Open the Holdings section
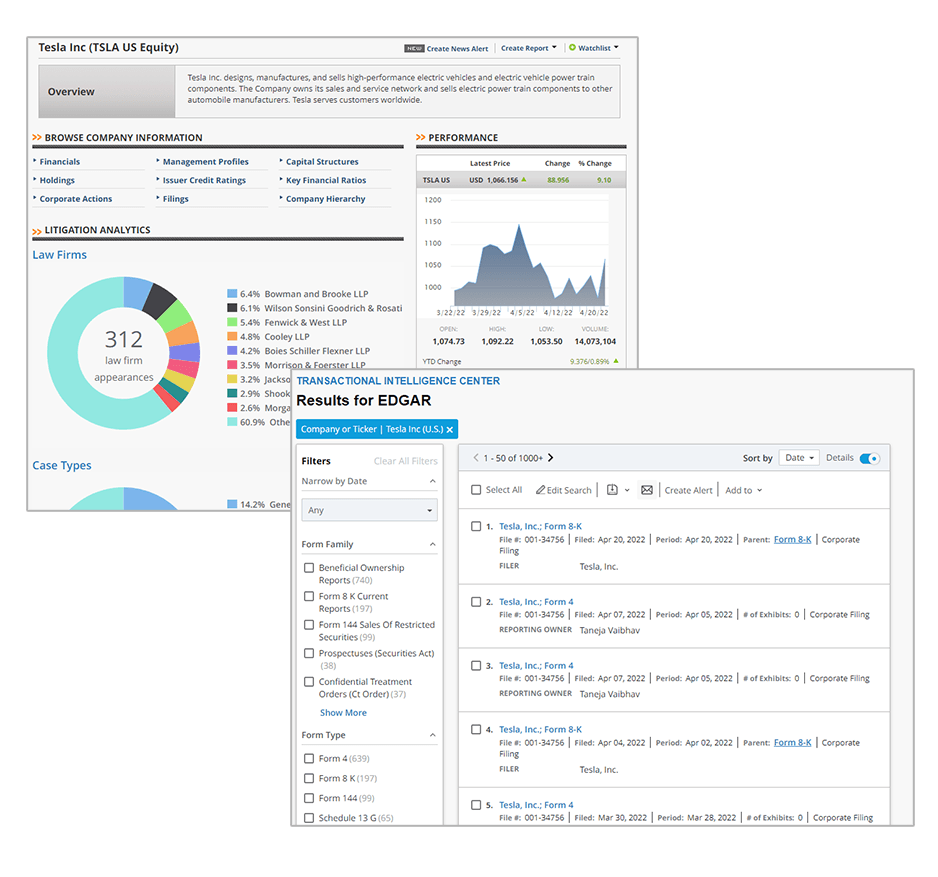 pyautogui.click(x=57, y=181)
